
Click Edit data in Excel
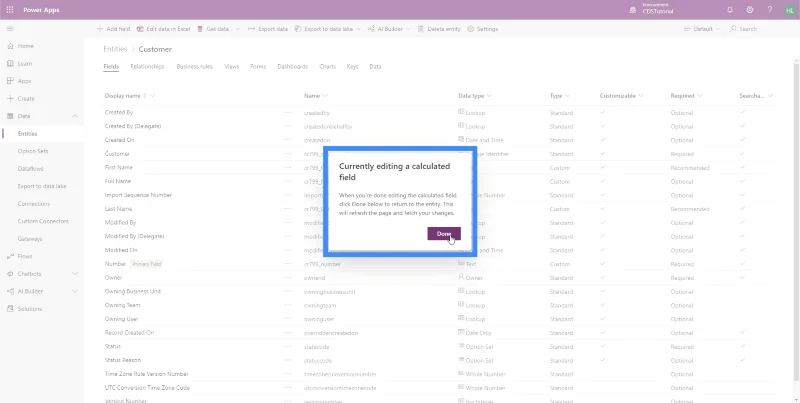click(163, 29)
